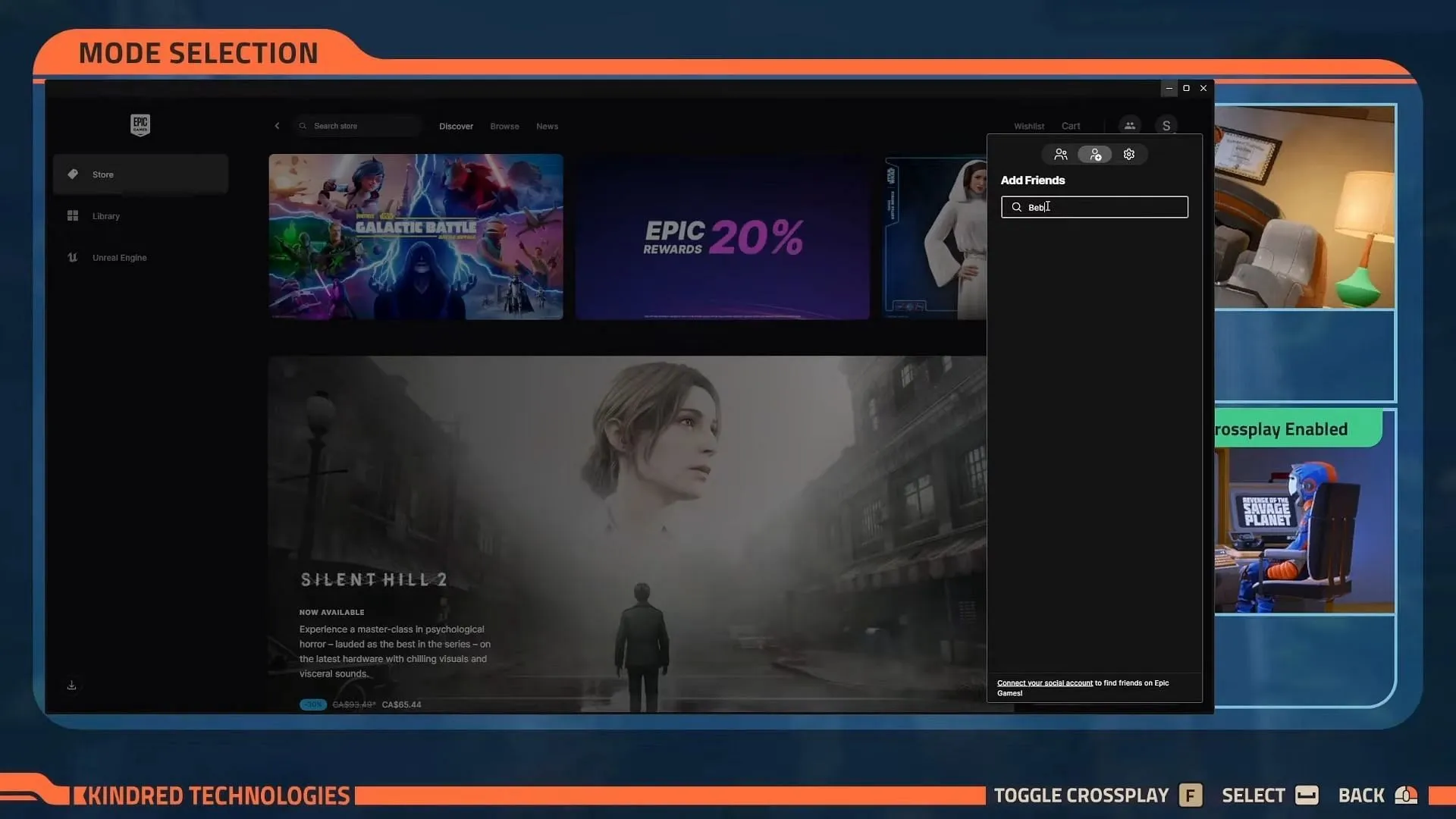Open the Silent Hill 2 feature
1456x819 pixels.
[627, 534]
